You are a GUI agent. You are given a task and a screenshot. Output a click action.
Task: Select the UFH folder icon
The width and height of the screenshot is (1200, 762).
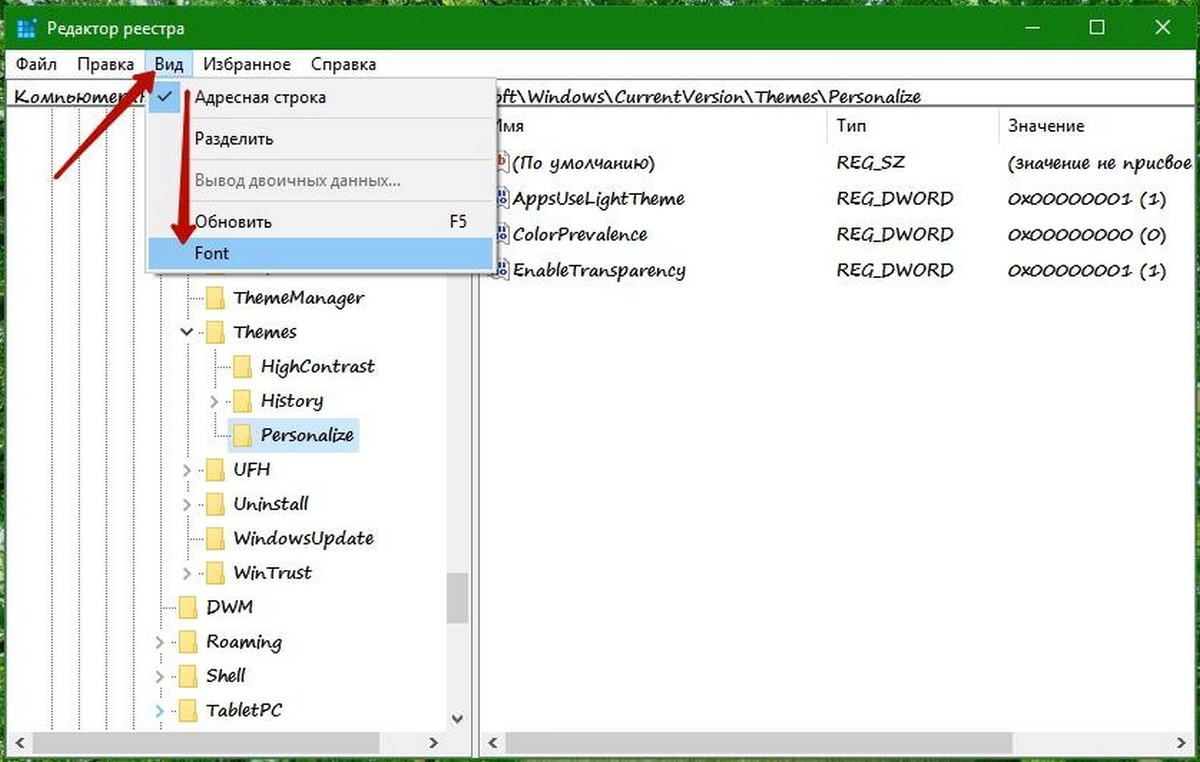point(215,470)
